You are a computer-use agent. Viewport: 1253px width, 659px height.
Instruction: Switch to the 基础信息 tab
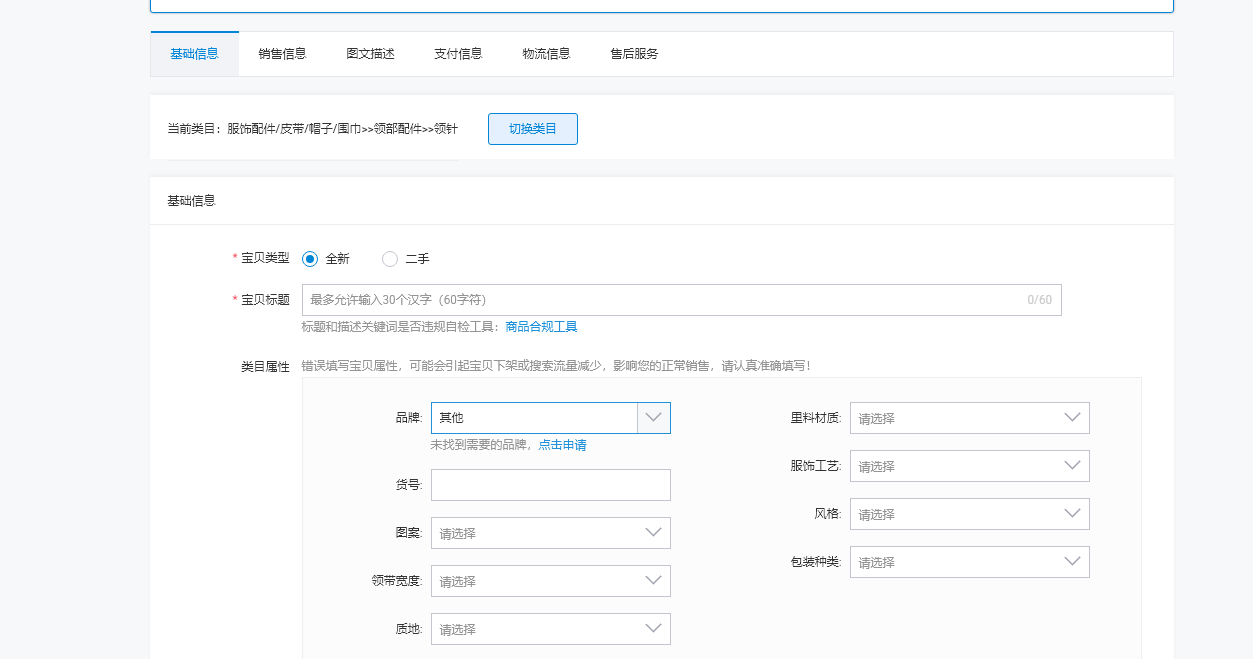click(x=194, y=54)
